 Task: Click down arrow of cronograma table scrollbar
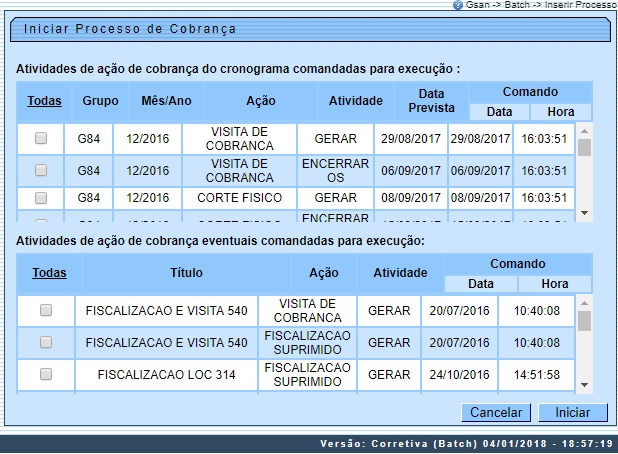(x=584, y=213)
